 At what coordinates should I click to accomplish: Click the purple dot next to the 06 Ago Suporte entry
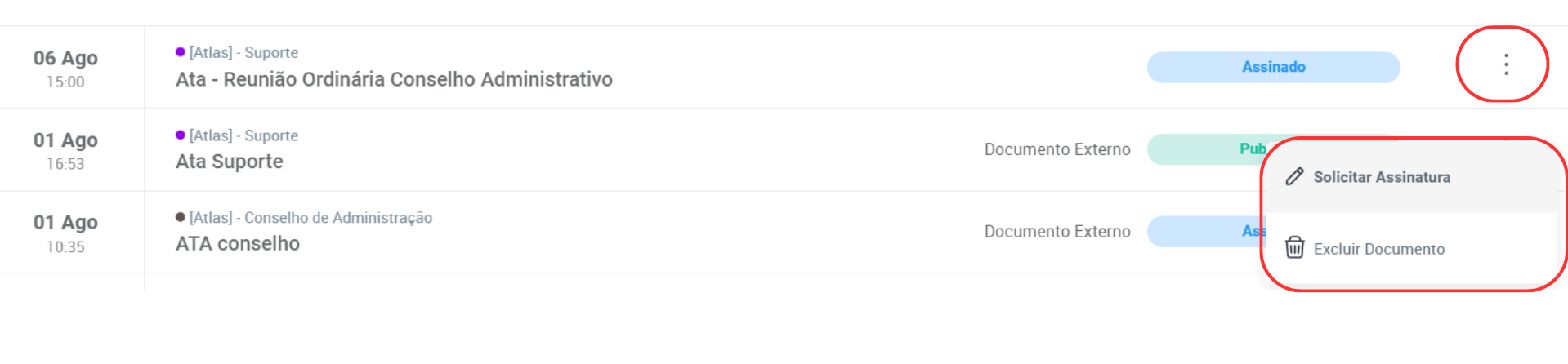181,52
